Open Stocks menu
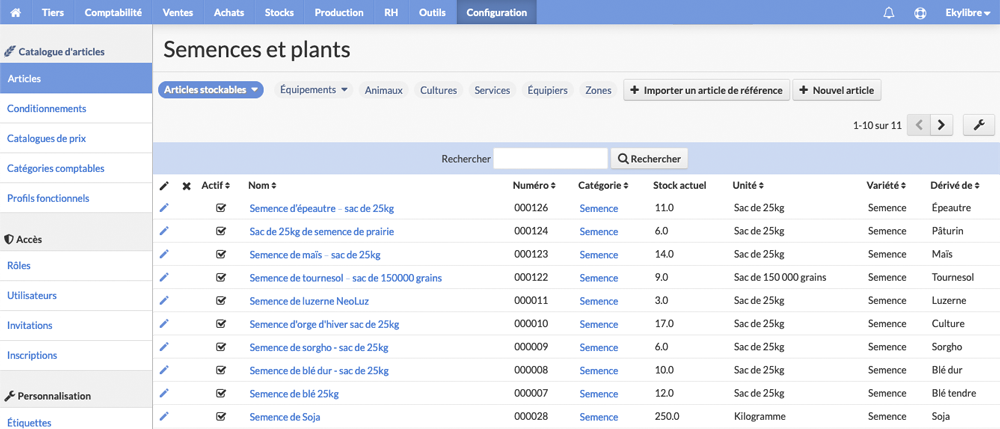Viewport: 1000px width, 429px height. point(279,12)
